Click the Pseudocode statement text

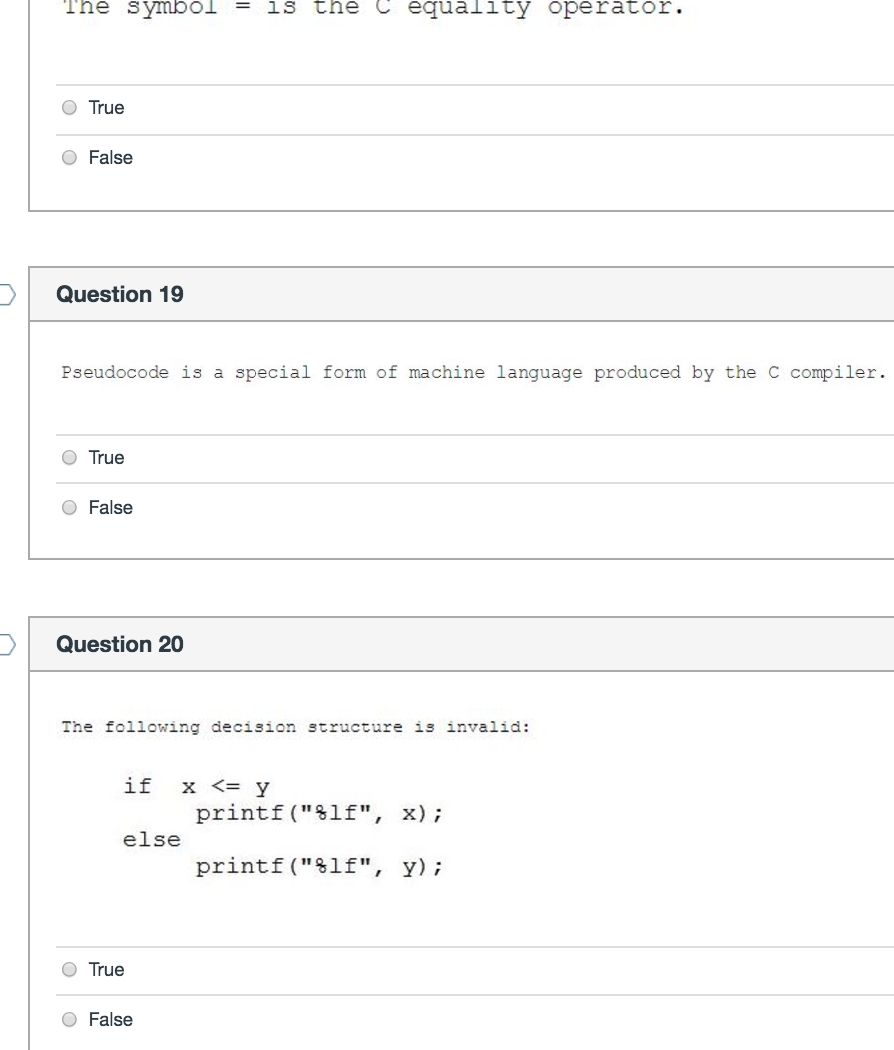click(x=473, y=373)
